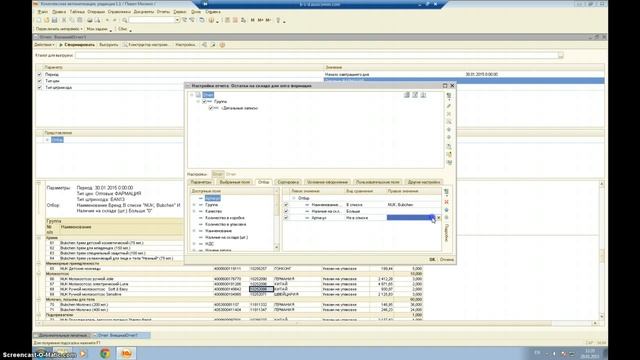
Task: Expand the Качество node in available fields
Action: (x=194, y=211)
